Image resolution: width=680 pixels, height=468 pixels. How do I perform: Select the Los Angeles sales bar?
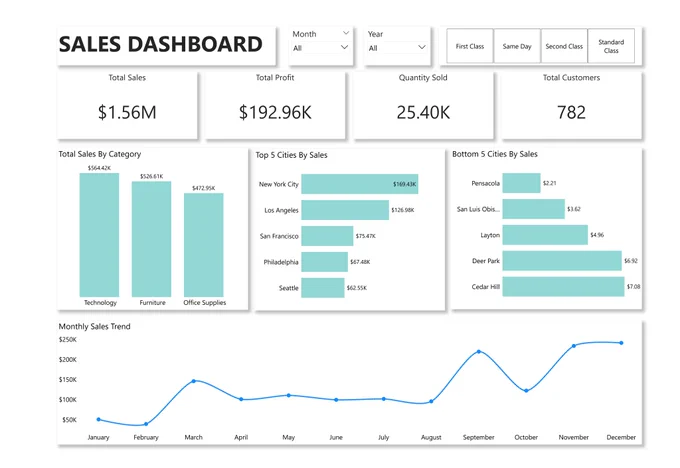345,210
